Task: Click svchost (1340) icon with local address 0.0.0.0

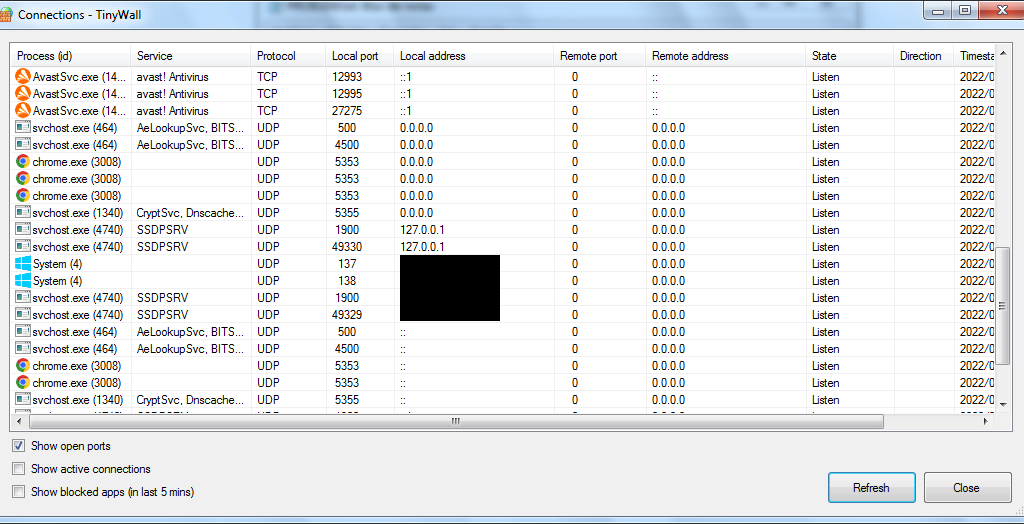Action: pos(23,212)
